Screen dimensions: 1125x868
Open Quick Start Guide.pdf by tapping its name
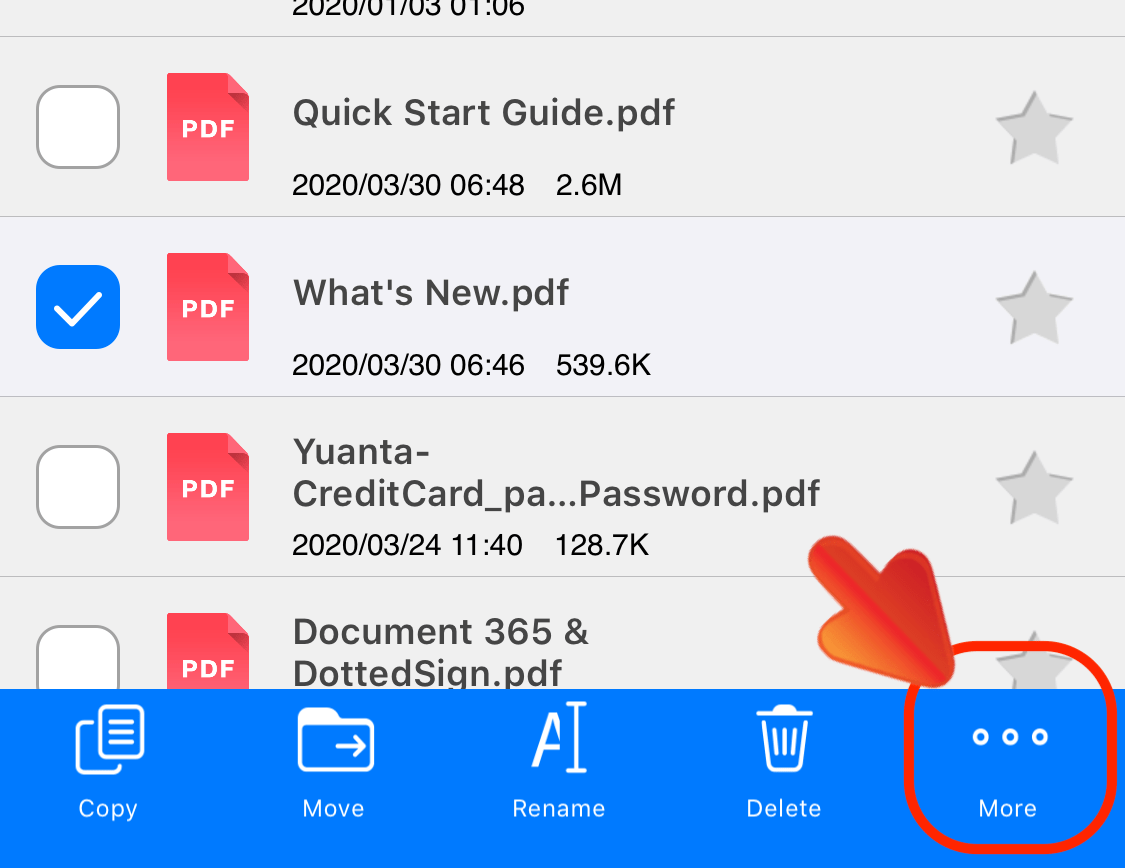point(483,112)
